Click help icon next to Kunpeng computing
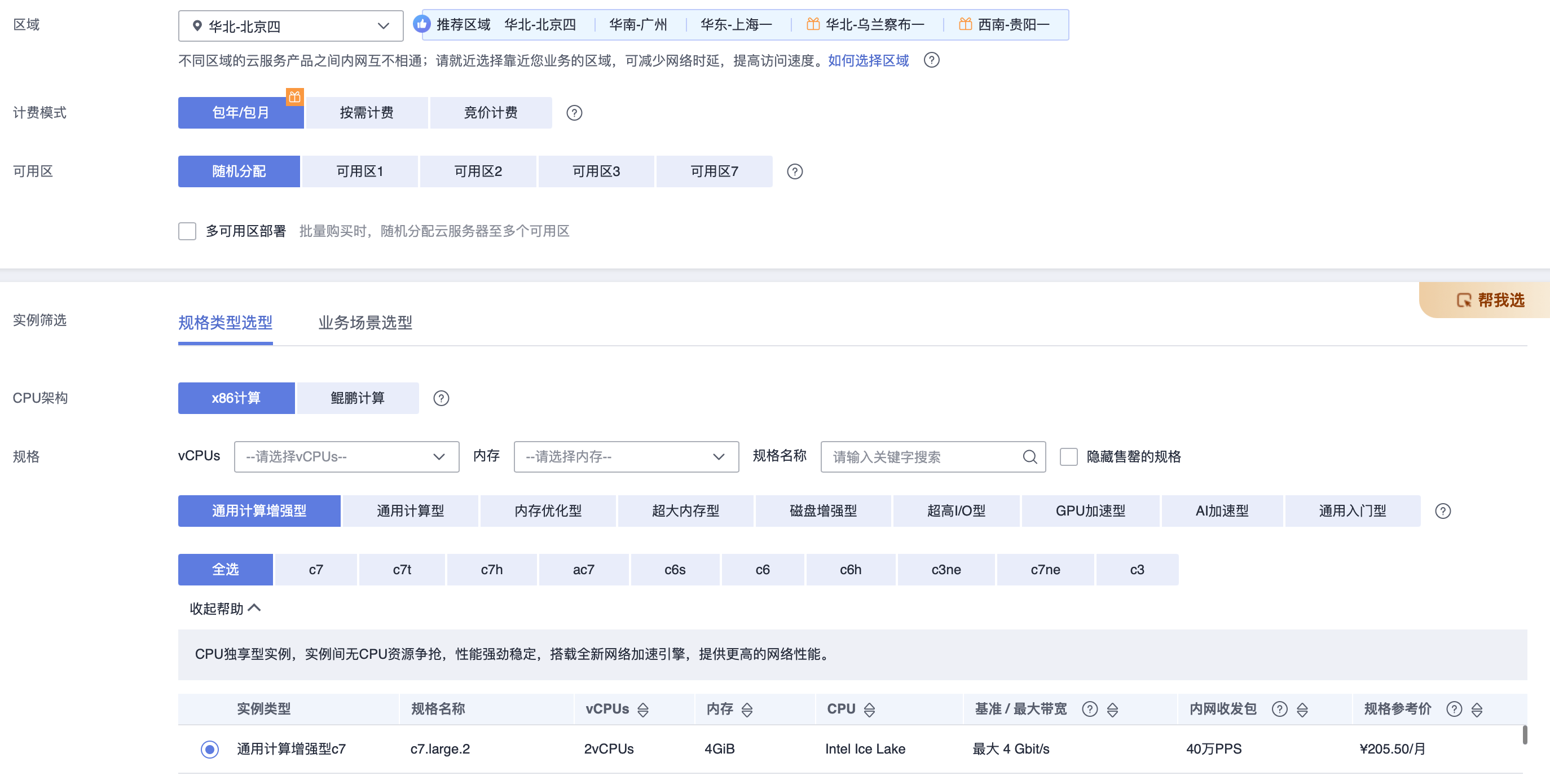Screen dimensions: 1550x784 tap(441, 398)
